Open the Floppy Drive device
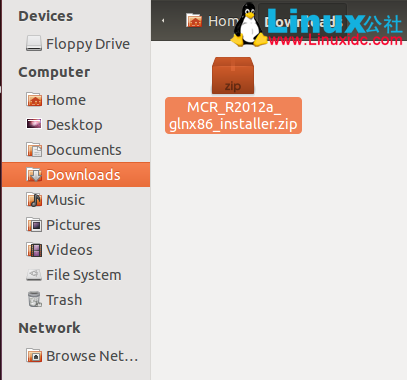Viewport: 407px width, 380px height. coord(77,44)
